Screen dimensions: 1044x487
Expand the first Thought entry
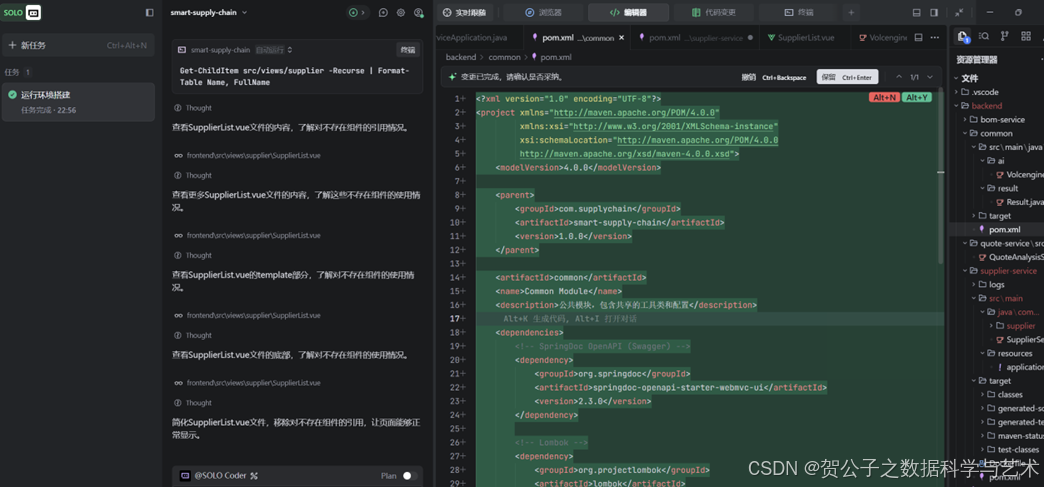coord(193,108)
